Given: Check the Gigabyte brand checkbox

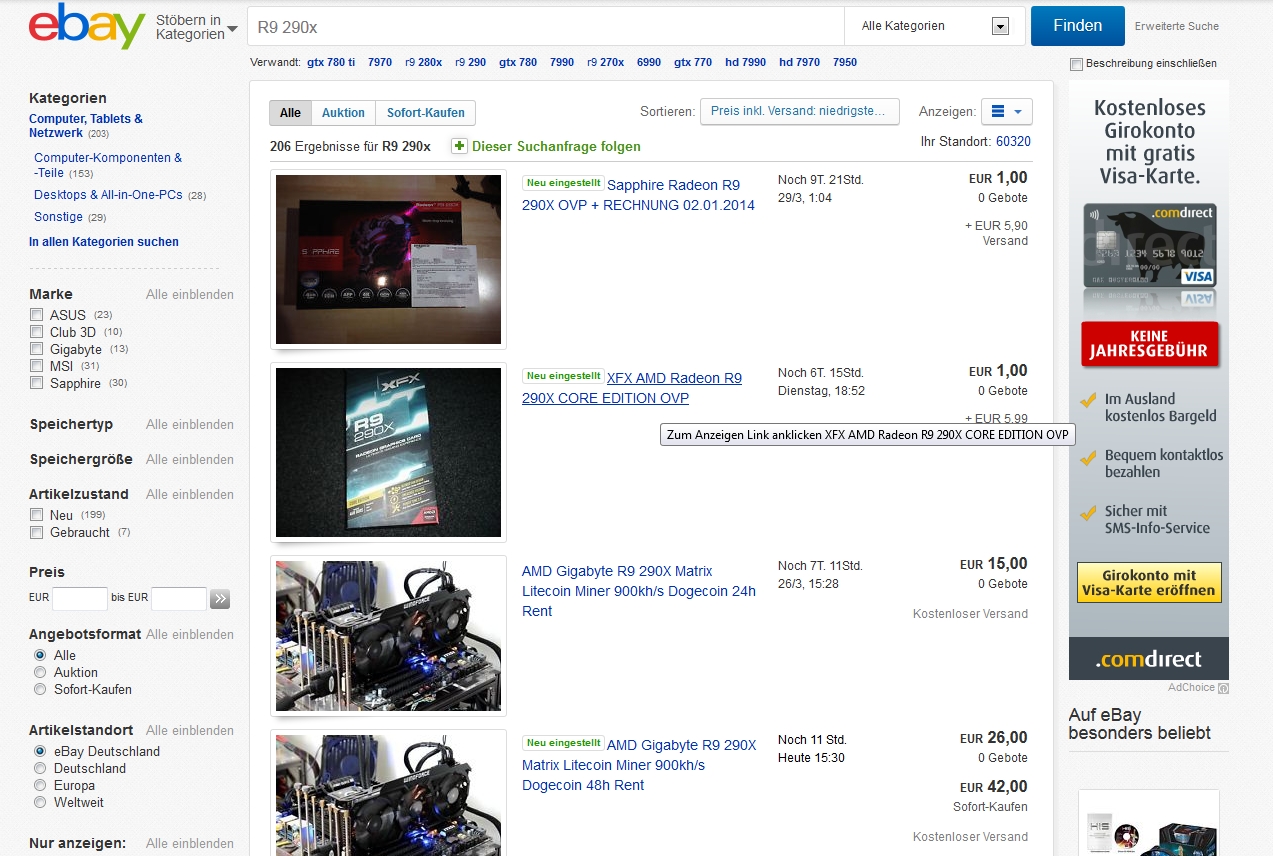Looking at the screenshot, I should point(37,349).
